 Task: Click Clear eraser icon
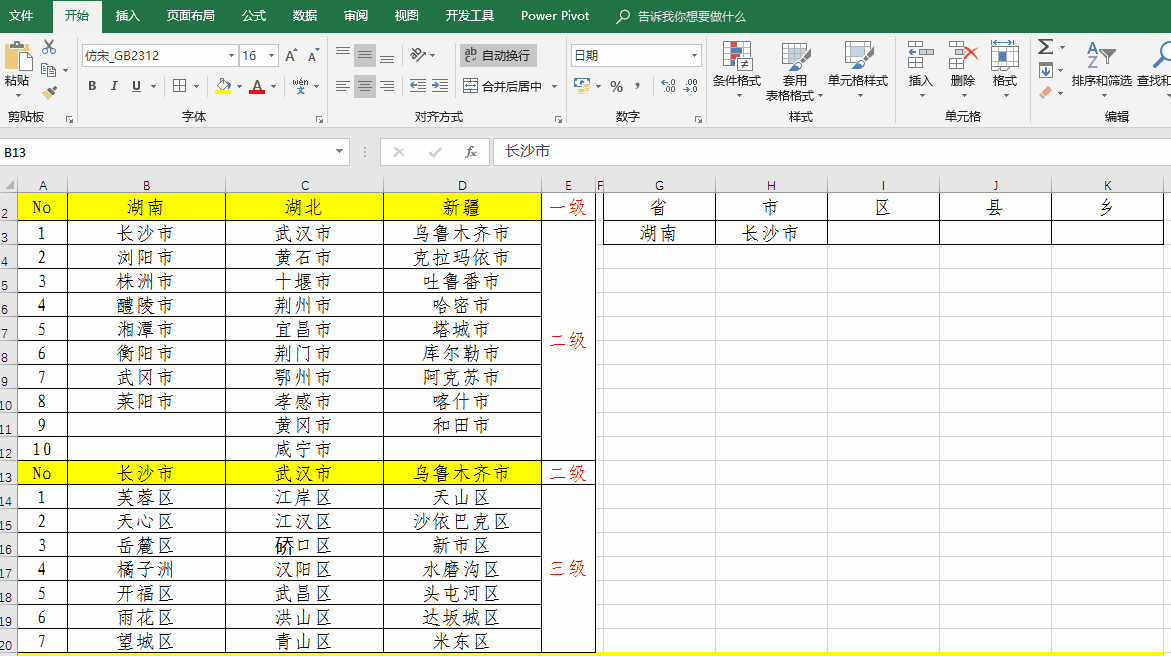(1046, 93)
